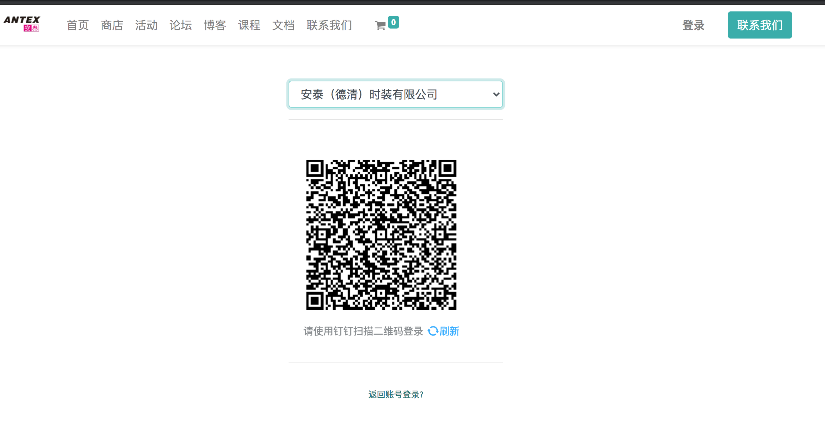Viewport: 825px width, 436px height.
Task: Open the company selection dropdown
Action: point(395,94)
